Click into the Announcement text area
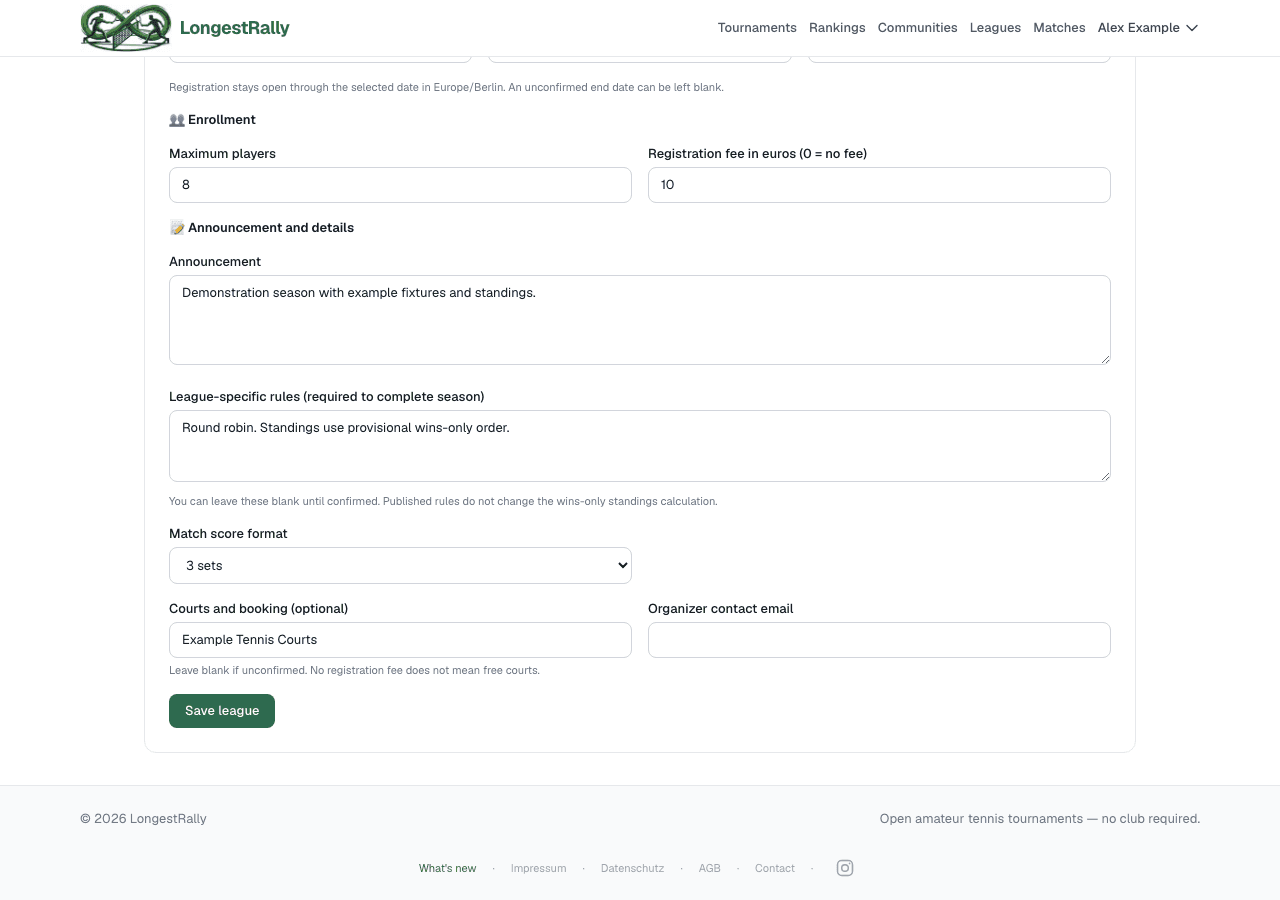 pos(640,320)
